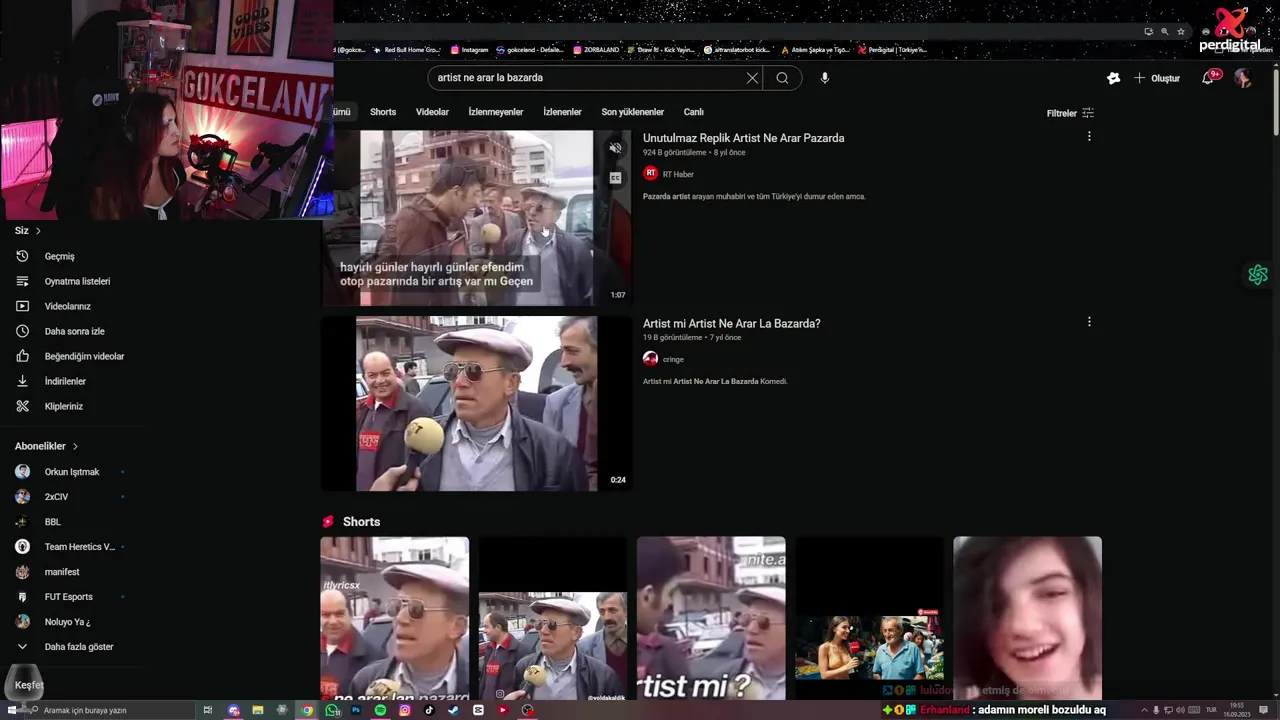This screenshot has height=720, width=1280.
Task: Select the Son yüklenenler filter chip
Action: point(632,112)
